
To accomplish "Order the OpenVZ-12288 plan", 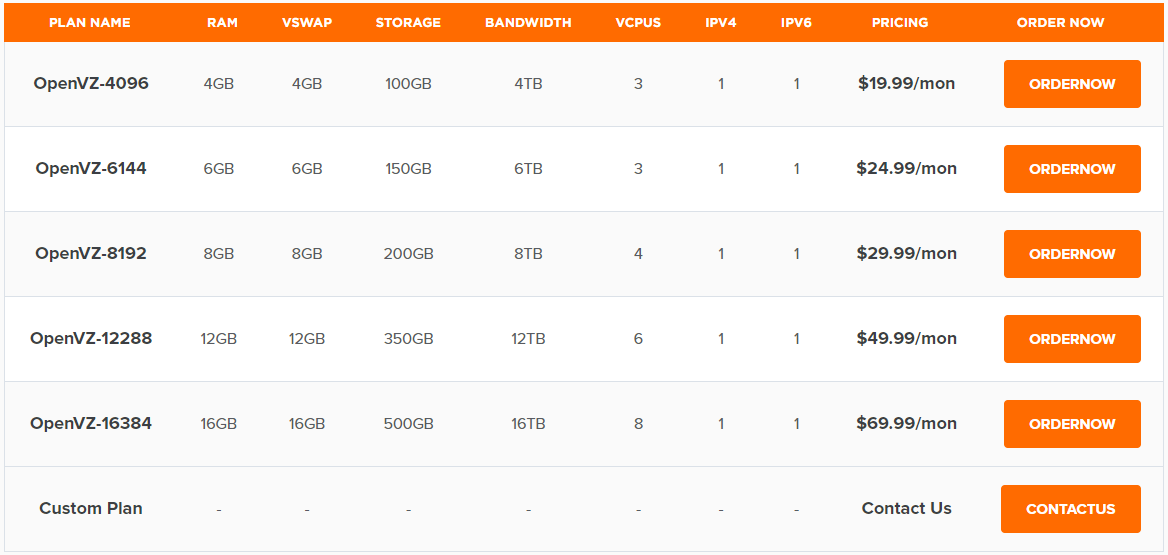I will (1072, 339).
